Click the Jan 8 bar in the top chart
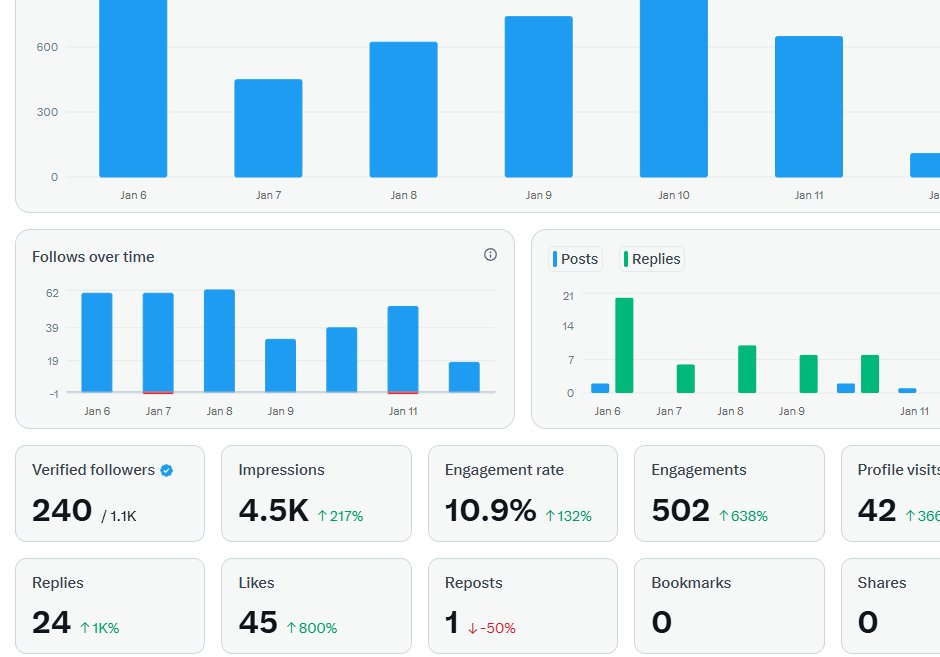Screen dimensions: 940x657 pos(403,110)
